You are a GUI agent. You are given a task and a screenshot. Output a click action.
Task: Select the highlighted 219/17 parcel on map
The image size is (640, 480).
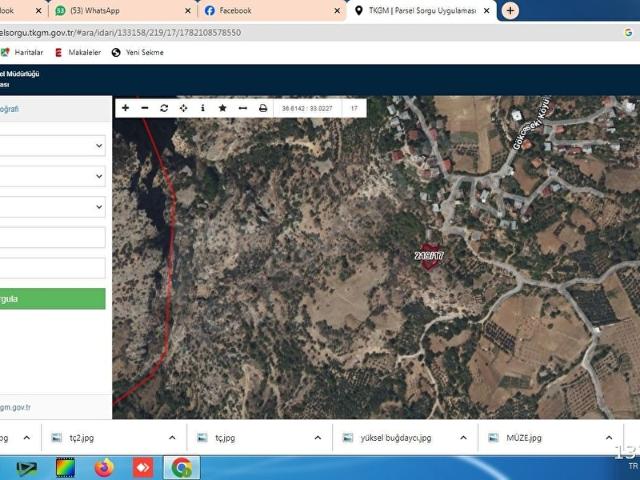(x=430, y=257)
